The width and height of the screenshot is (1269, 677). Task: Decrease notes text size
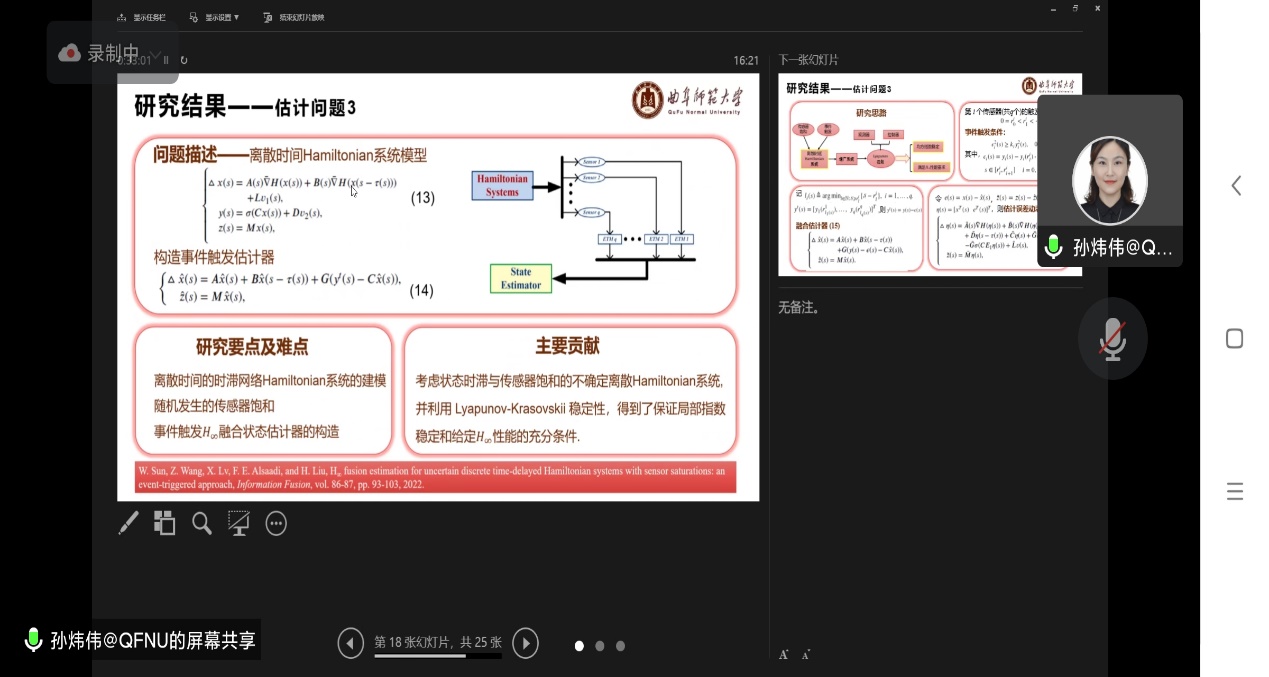[x=805, y=655]
